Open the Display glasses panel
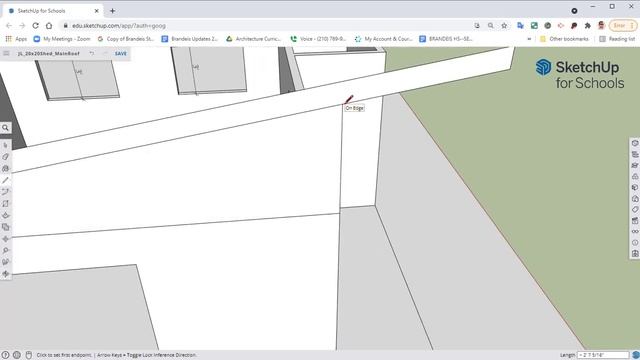This screenshot has height=360, width=640. pos(635,231)
